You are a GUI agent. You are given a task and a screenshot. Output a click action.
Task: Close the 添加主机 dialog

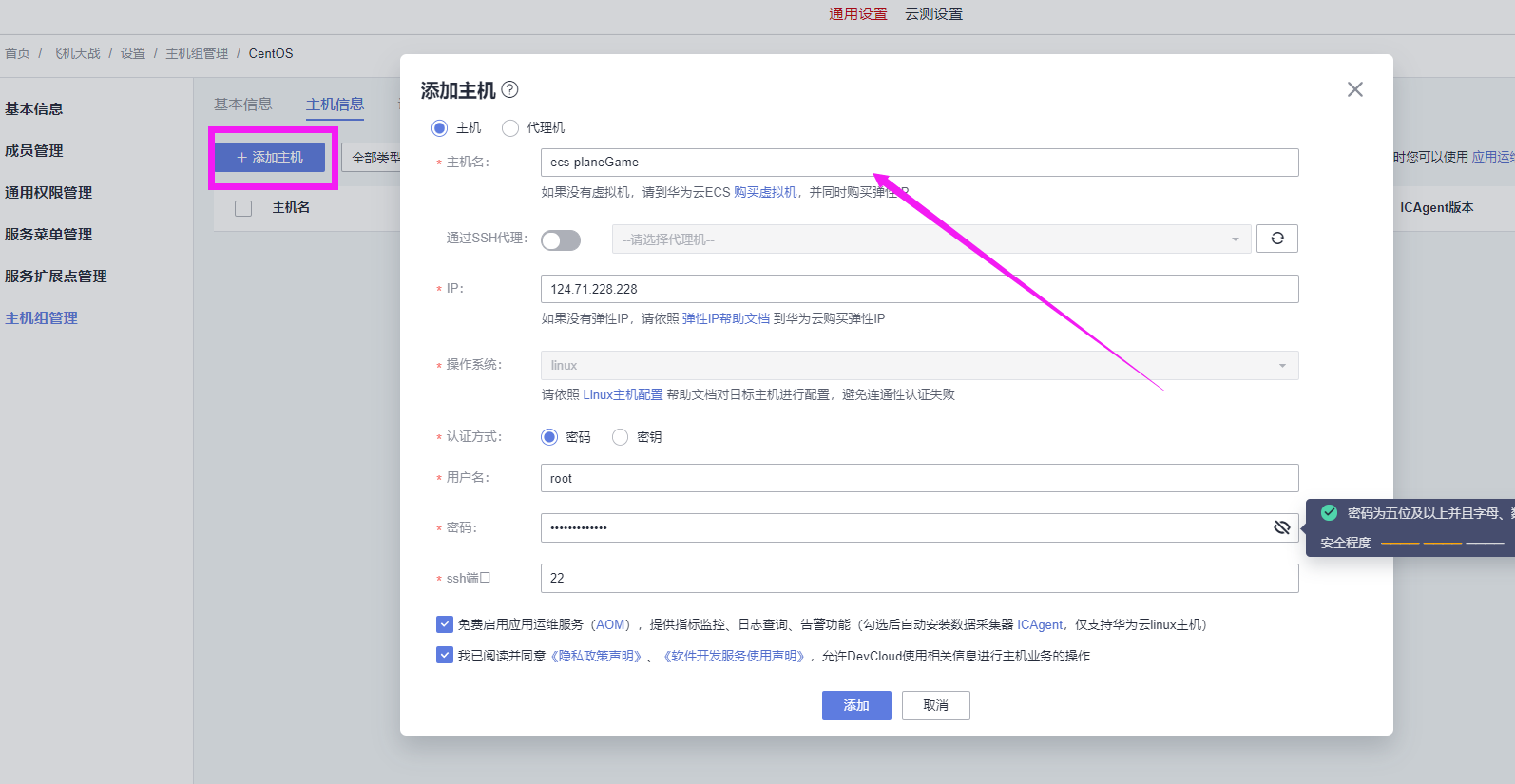click(1355, 89)
